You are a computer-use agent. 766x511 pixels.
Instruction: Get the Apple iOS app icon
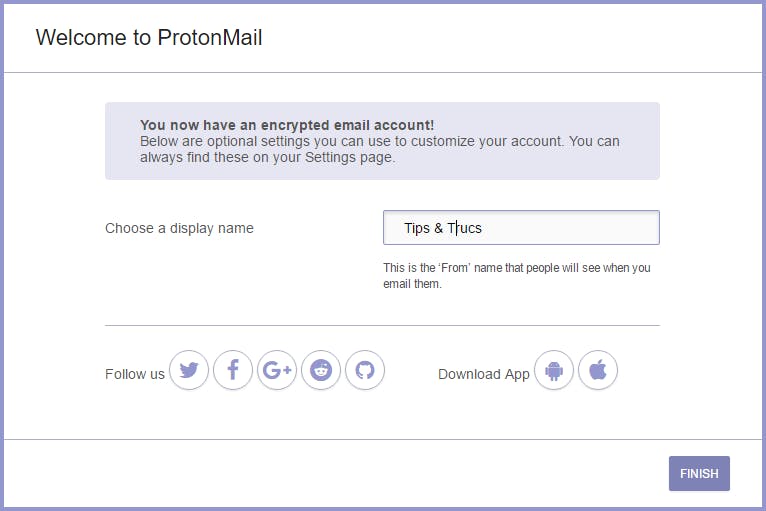pyautogui.click(x=598, y=371)
